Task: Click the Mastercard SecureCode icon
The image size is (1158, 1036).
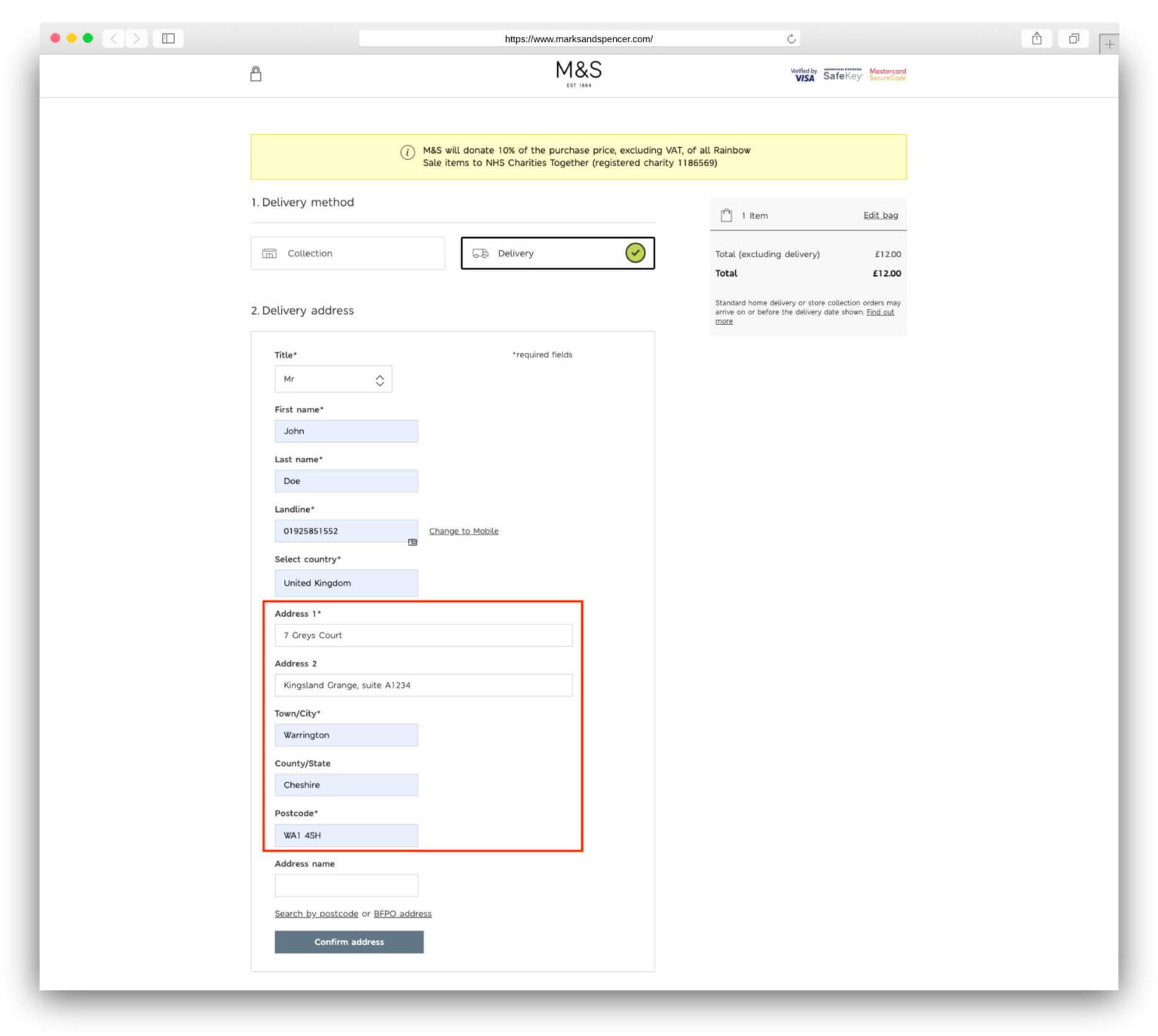Action: (x=887, y=75)
